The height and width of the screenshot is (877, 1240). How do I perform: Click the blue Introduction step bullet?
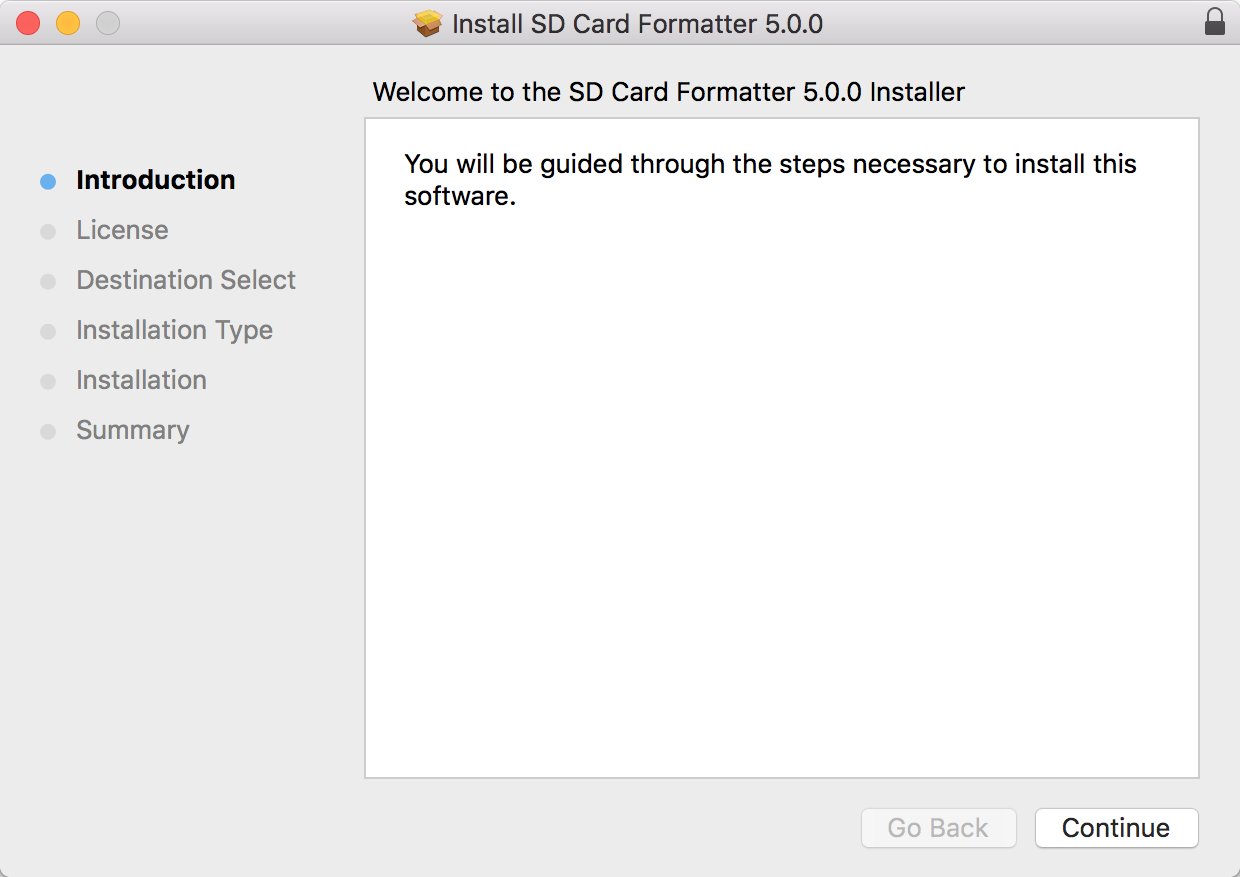tap(48, 182)
